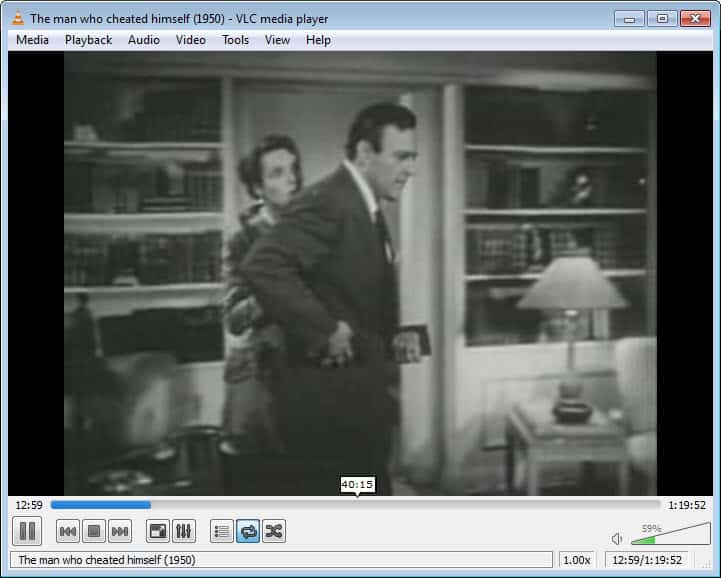Toggle random shuffle playback
The image size is (721, 578).
pyautogui.click(x=274, y=531)
